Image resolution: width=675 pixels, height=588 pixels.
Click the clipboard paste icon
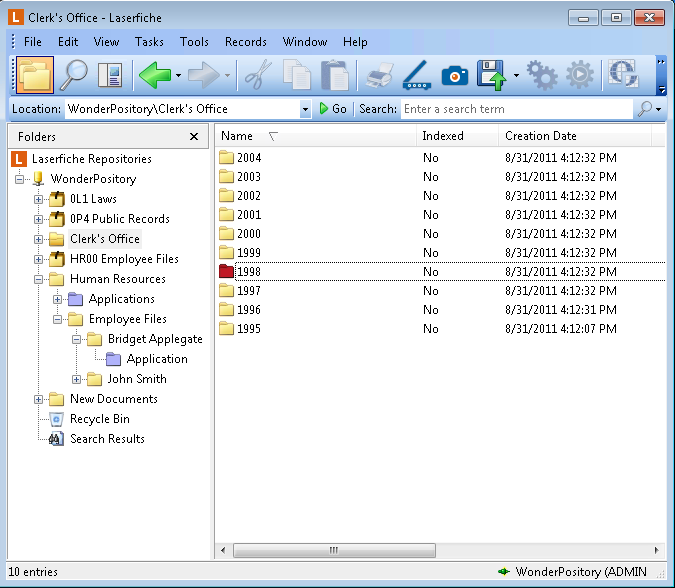(334, 75)
